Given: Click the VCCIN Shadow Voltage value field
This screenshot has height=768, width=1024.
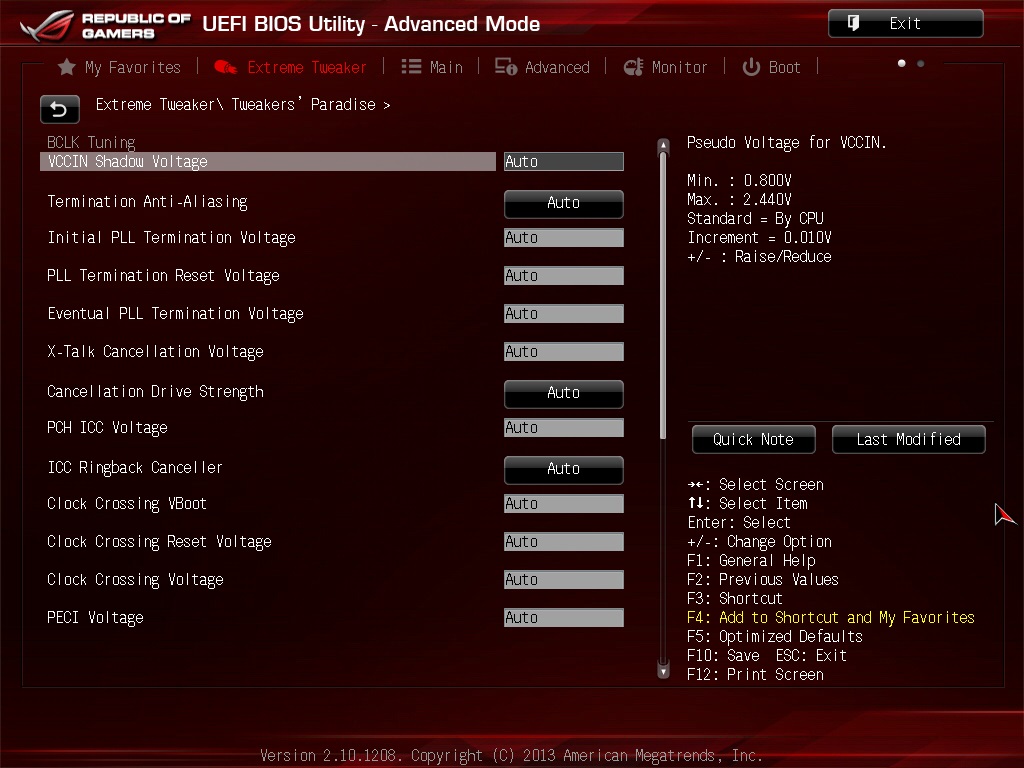Looking at the screenshot, I should (564, 161).
